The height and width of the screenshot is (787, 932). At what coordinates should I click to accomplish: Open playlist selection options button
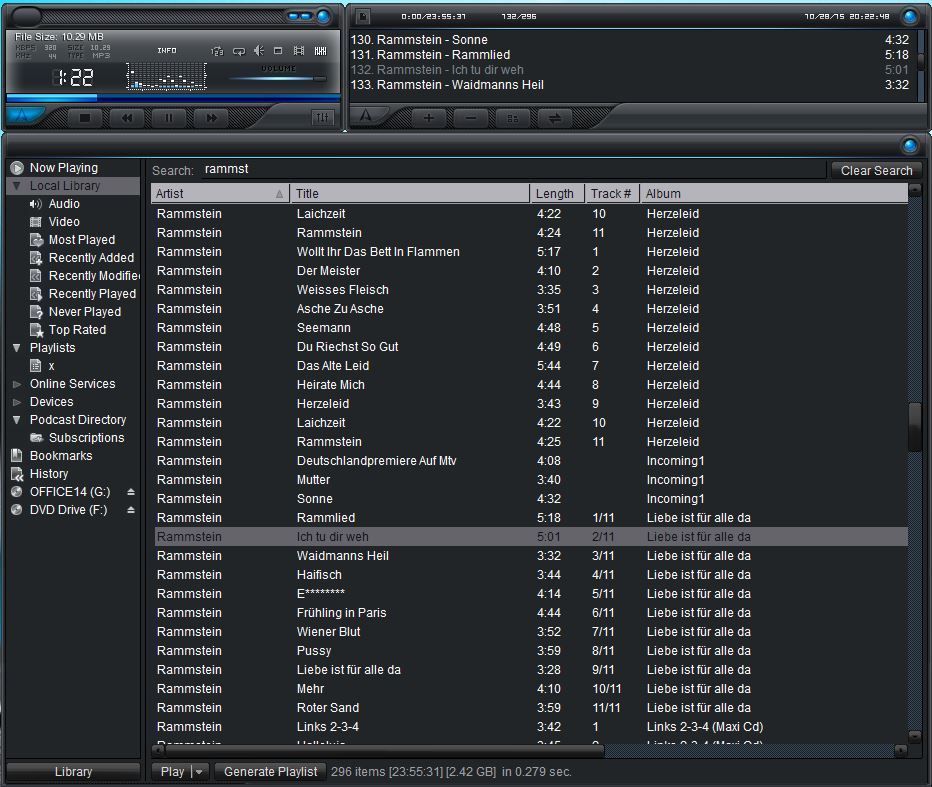[x=512, y=118]
